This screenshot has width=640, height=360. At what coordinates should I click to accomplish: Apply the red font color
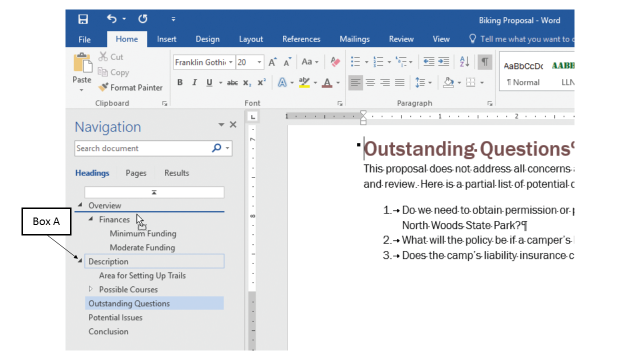327,82
